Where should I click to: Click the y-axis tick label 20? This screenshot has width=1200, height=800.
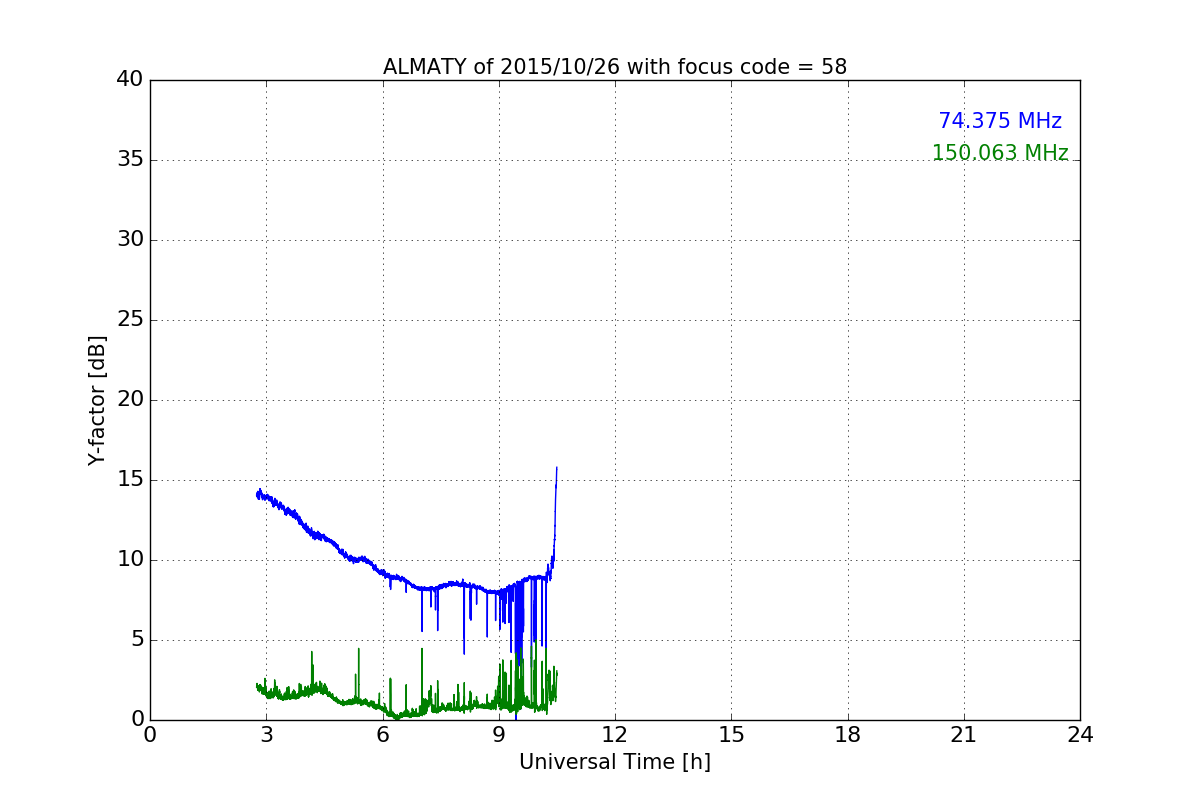click(130, 400)
